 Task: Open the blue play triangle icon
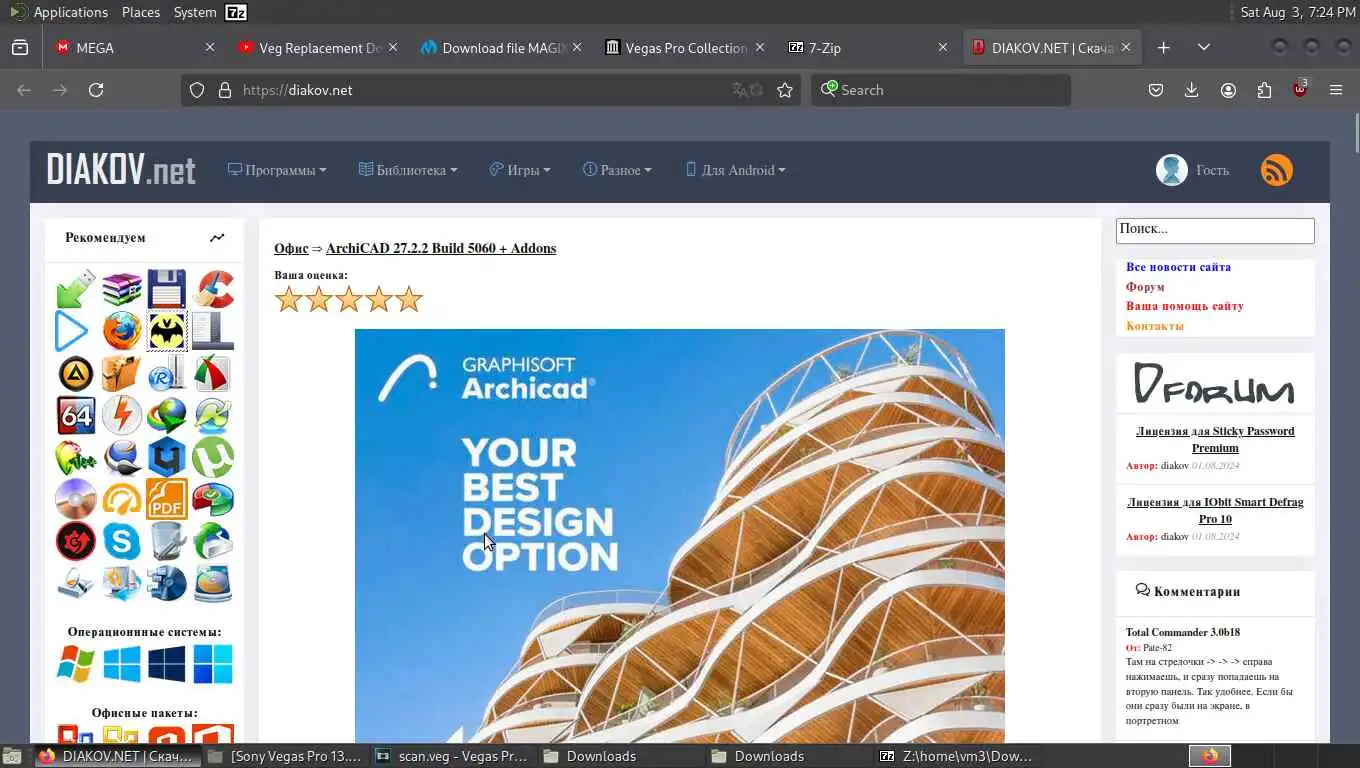[72, 331]
